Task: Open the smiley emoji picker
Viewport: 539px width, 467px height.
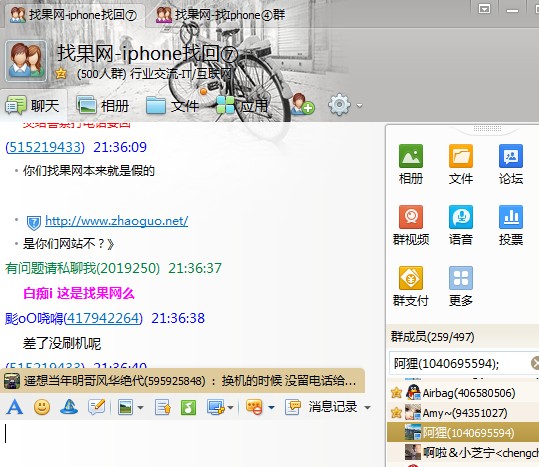Action: (42, 407)
